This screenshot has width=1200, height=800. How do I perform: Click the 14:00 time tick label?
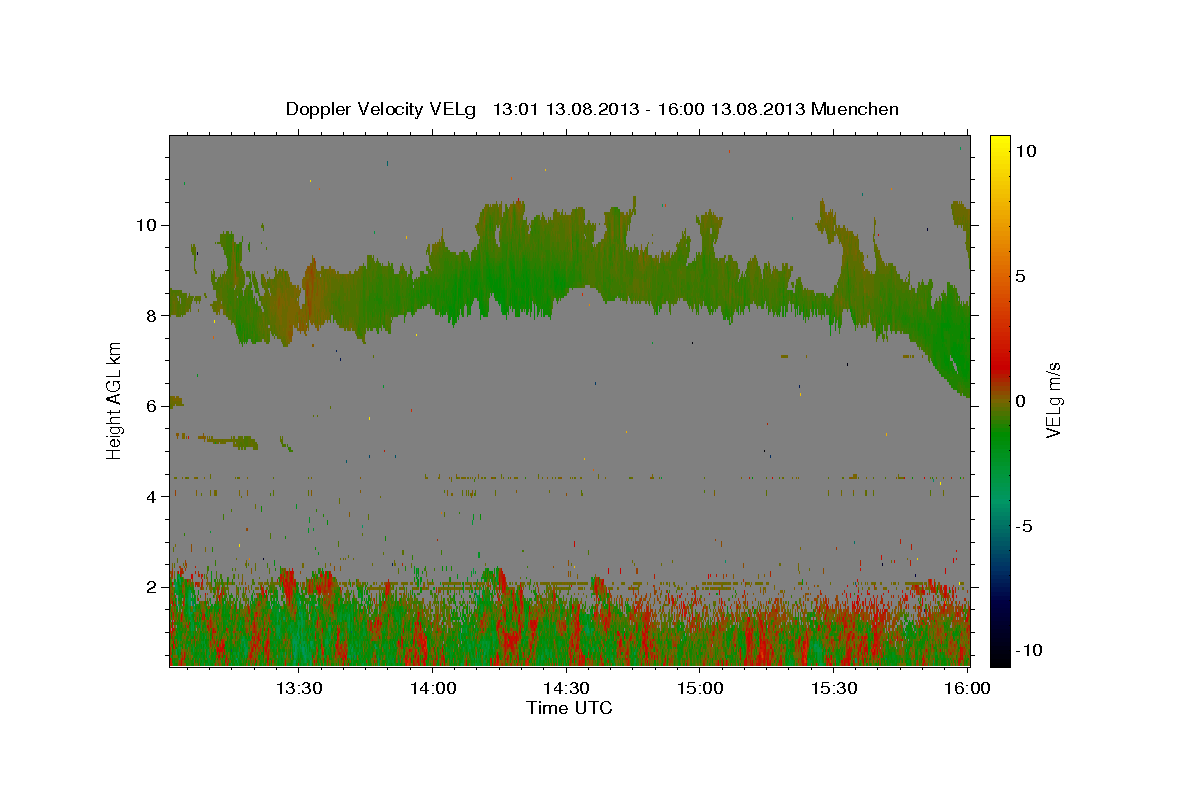point(432,689)
